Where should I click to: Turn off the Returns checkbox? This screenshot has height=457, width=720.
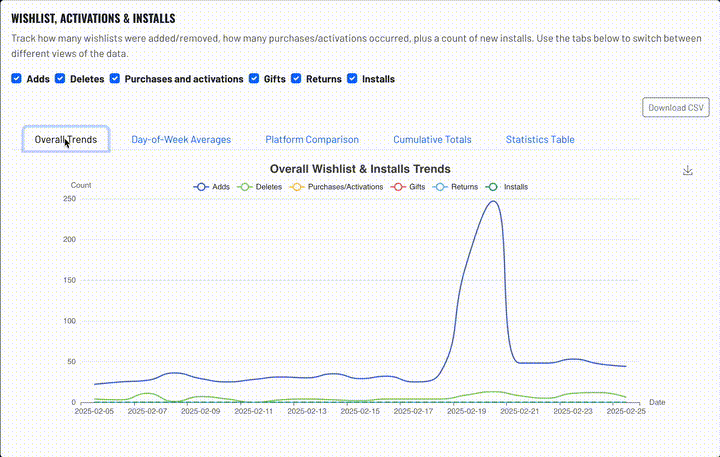click(297, 79)
